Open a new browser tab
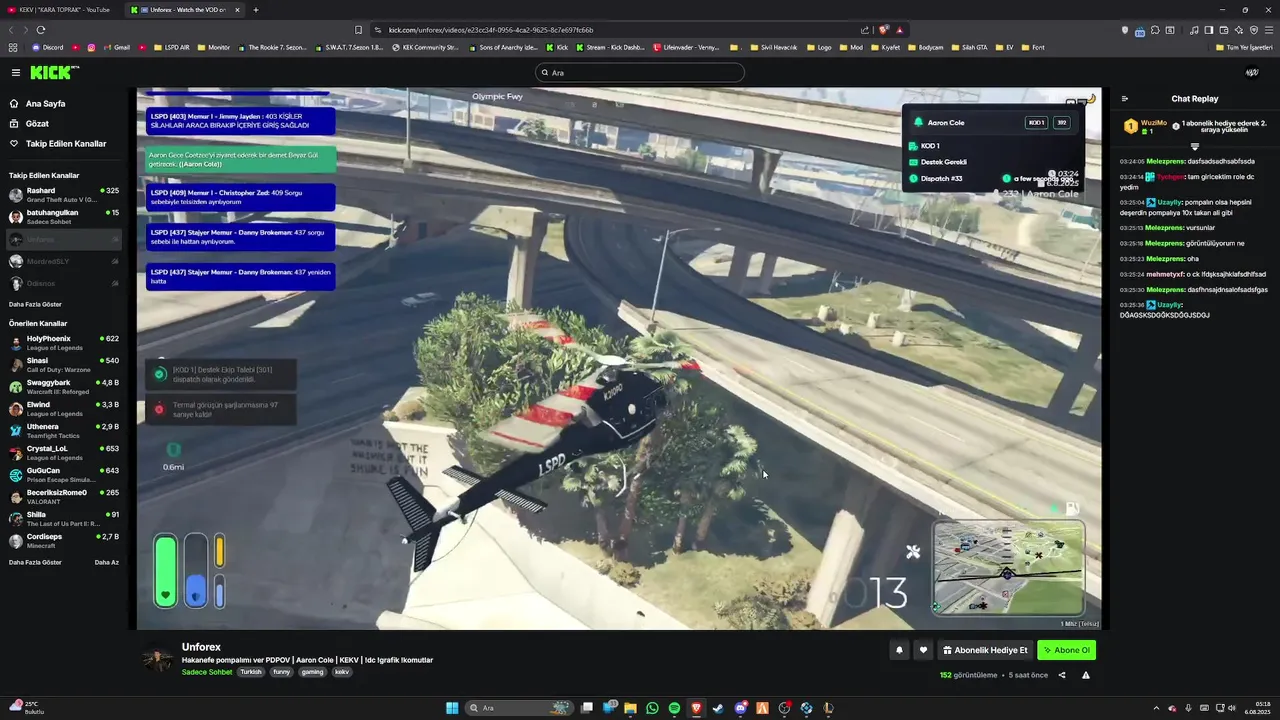1280x720 pixels. pyautogui.click(x=256, y=10)
